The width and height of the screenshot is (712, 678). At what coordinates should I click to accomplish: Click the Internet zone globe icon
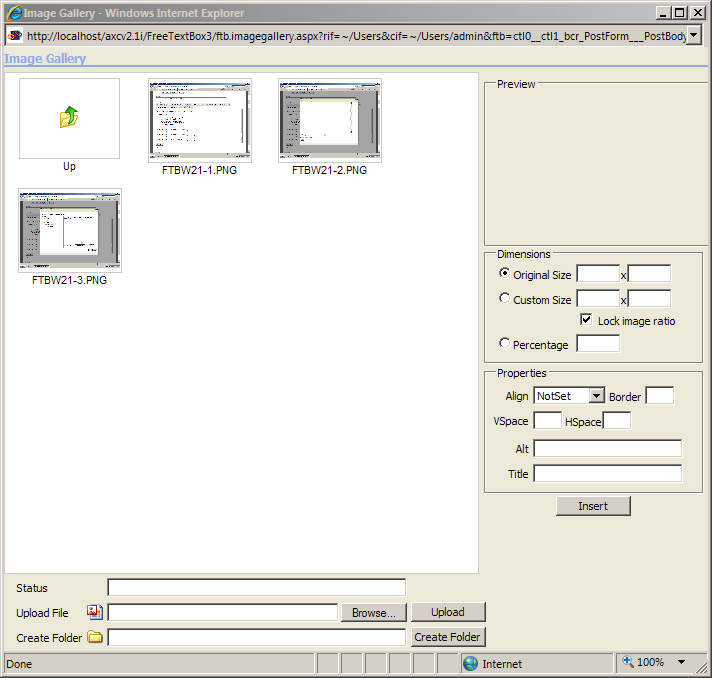tap(470, 663)
